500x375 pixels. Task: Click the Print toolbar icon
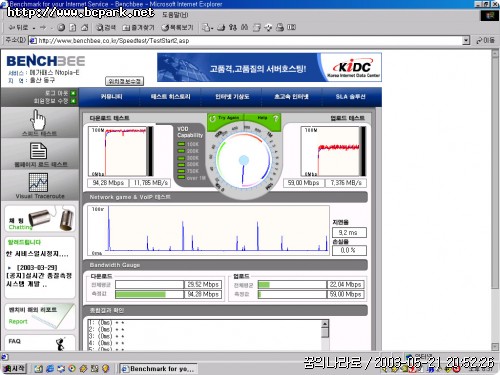point(280,28)
